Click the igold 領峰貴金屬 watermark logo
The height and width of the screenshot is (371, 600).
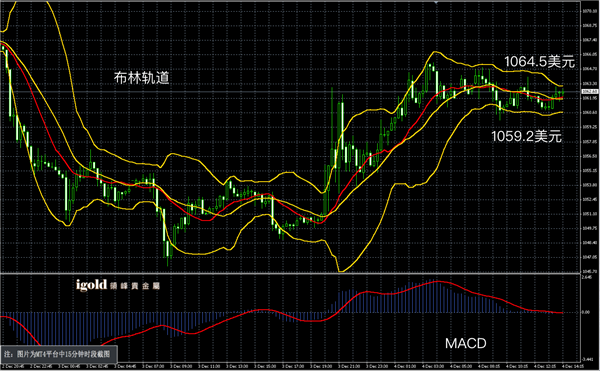tap(118, 285)
